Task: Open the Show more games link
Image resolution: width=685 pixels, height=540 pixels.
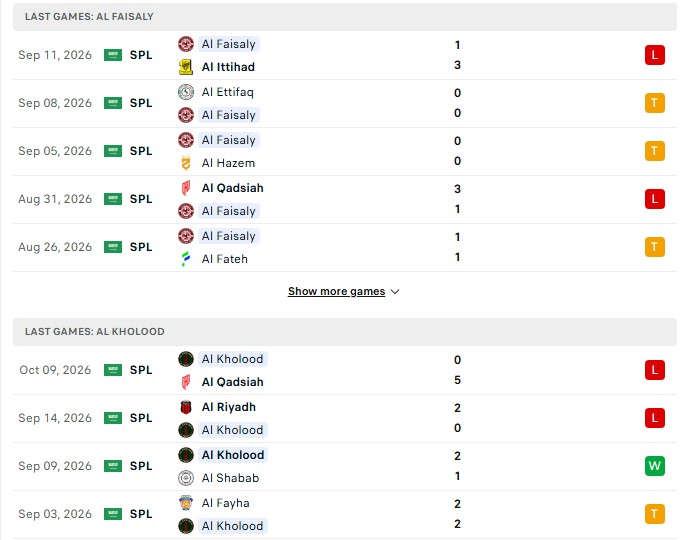Action: (336, 291)
